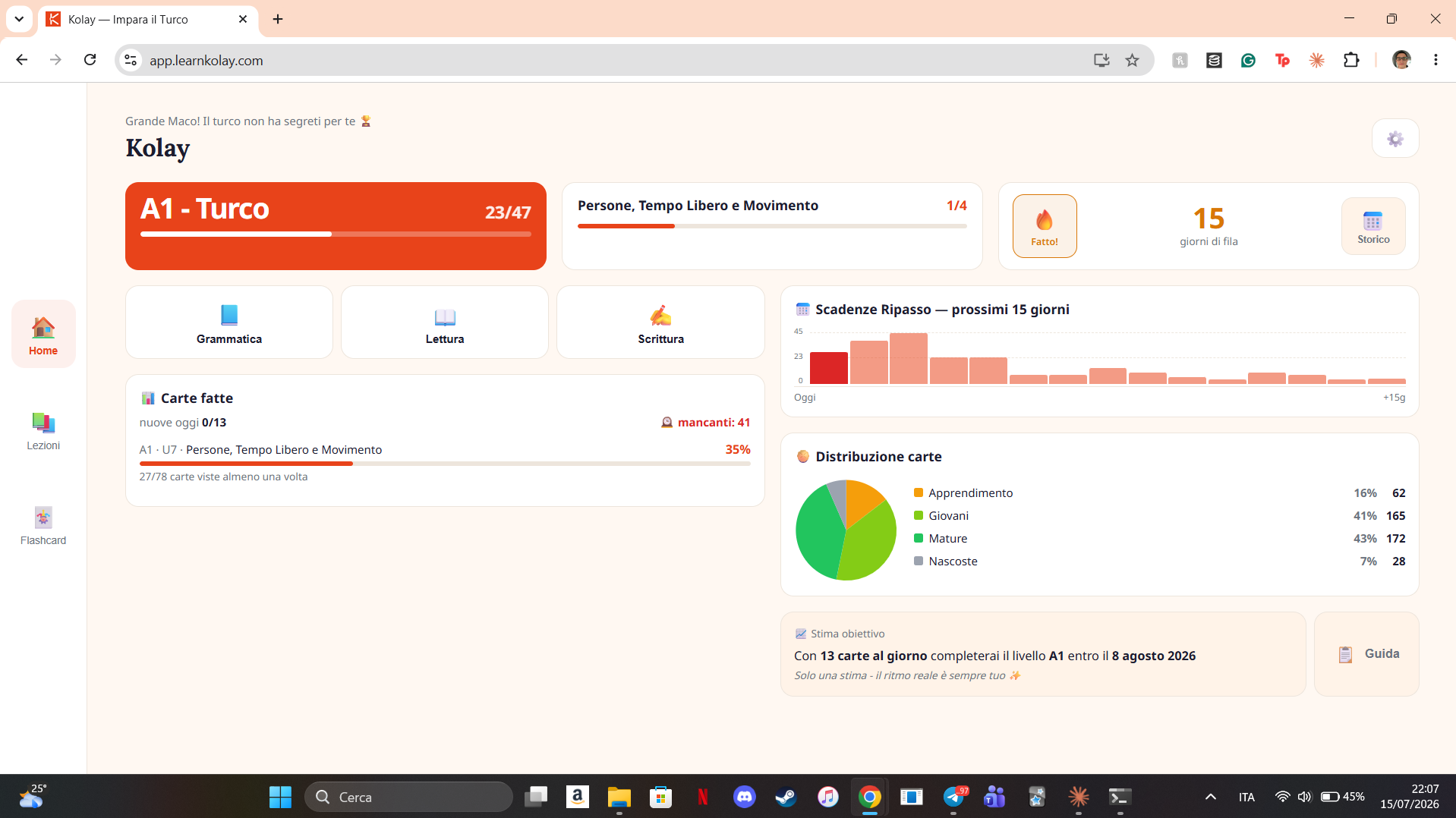1456x818 pixels.
Task: Open Persone, Tempo Libero e Movimento unit card
Action: point(772,226)
